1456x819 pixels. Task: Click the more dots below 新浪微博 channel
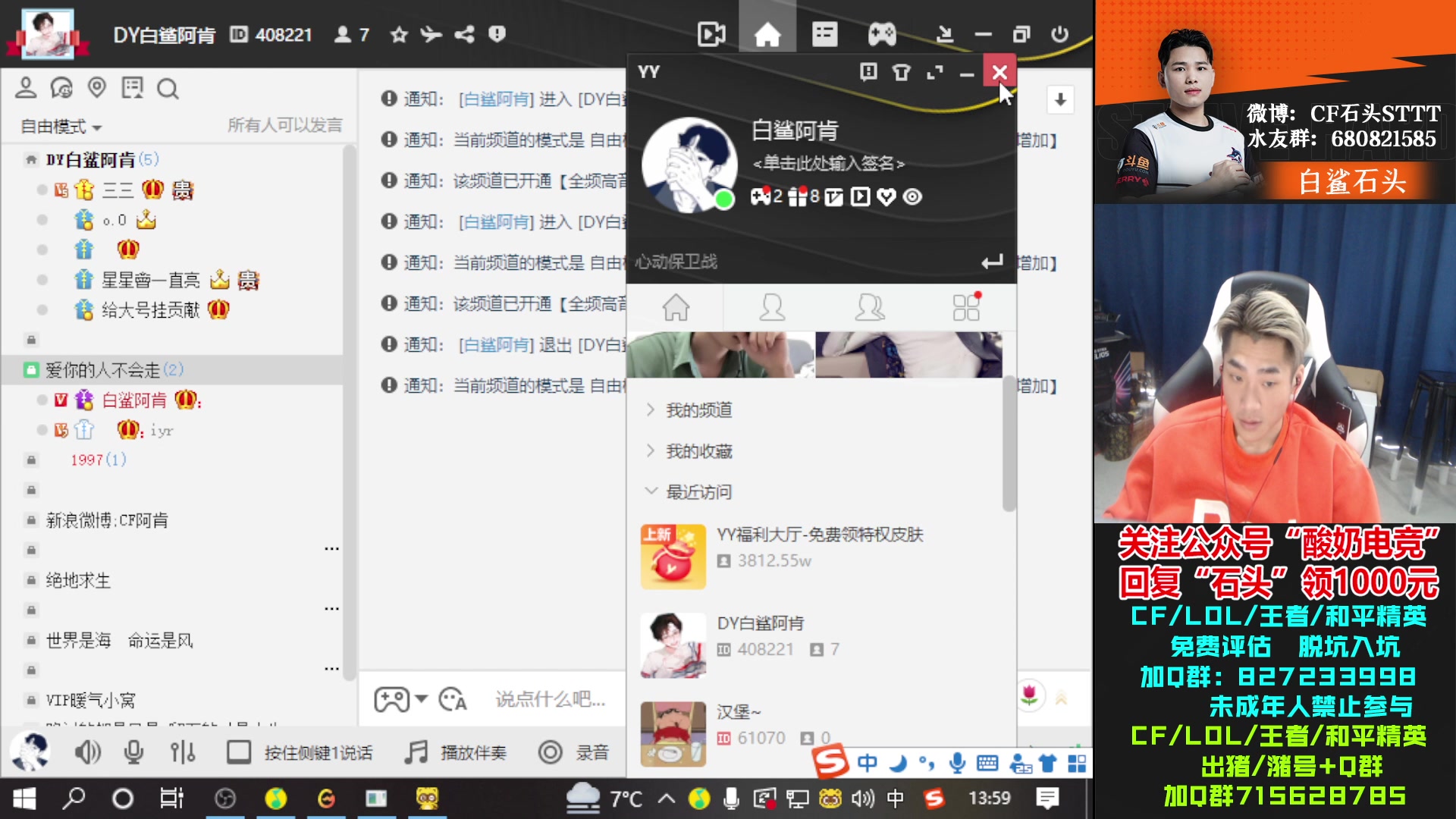click(x=331, y=549)
